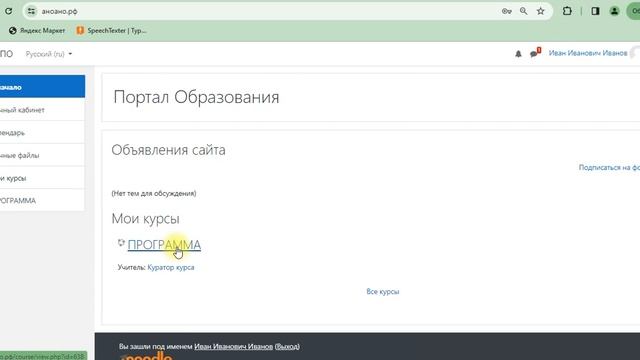Open notifications bell icon
This screenshot has height=360, width=640.
[518, 54]
